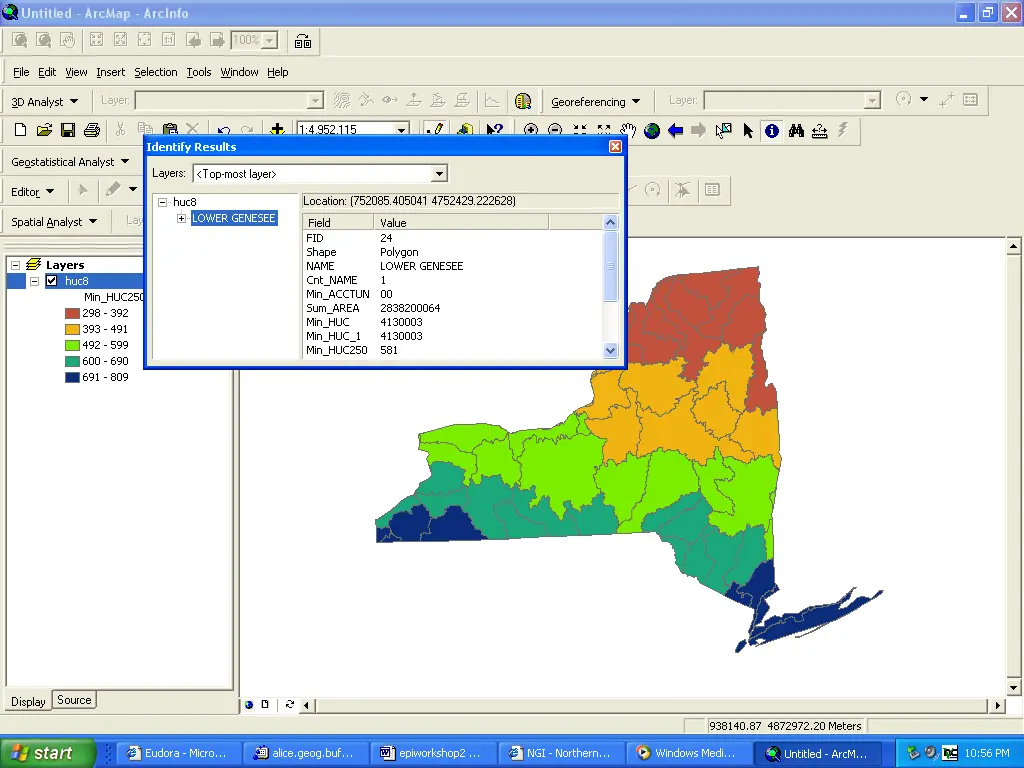This screenshot has height=768, width=1024.
Task: Open map scale dropdown 1:4,952,115
Action: click(402, 129)
